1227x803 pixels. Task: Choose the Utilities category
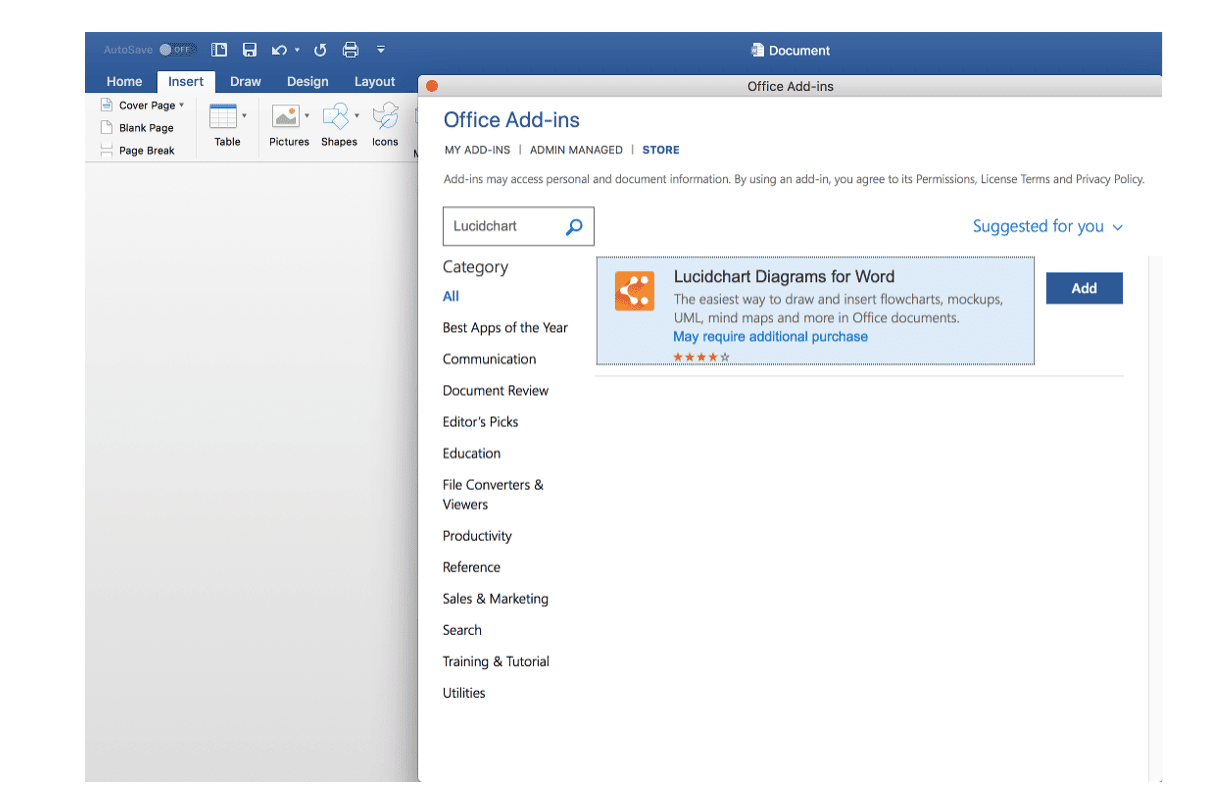pyautogui.click(x=464, y=693)
